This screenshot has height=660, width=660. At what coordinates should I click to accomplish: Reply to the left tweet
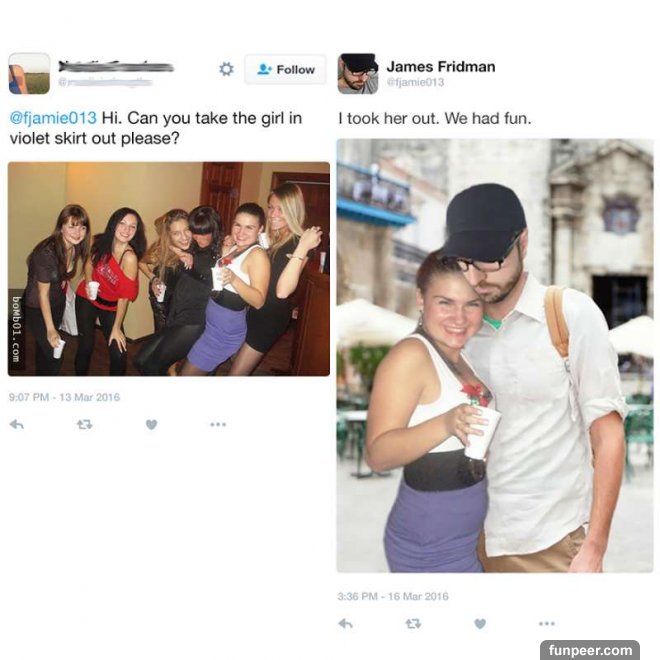tap(17, 424)
